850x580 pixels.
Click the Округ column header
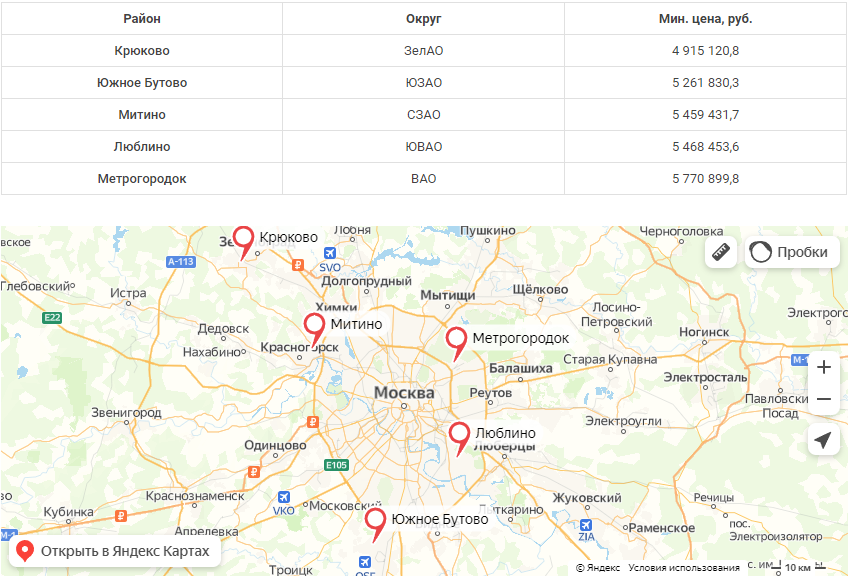point(423,19)
